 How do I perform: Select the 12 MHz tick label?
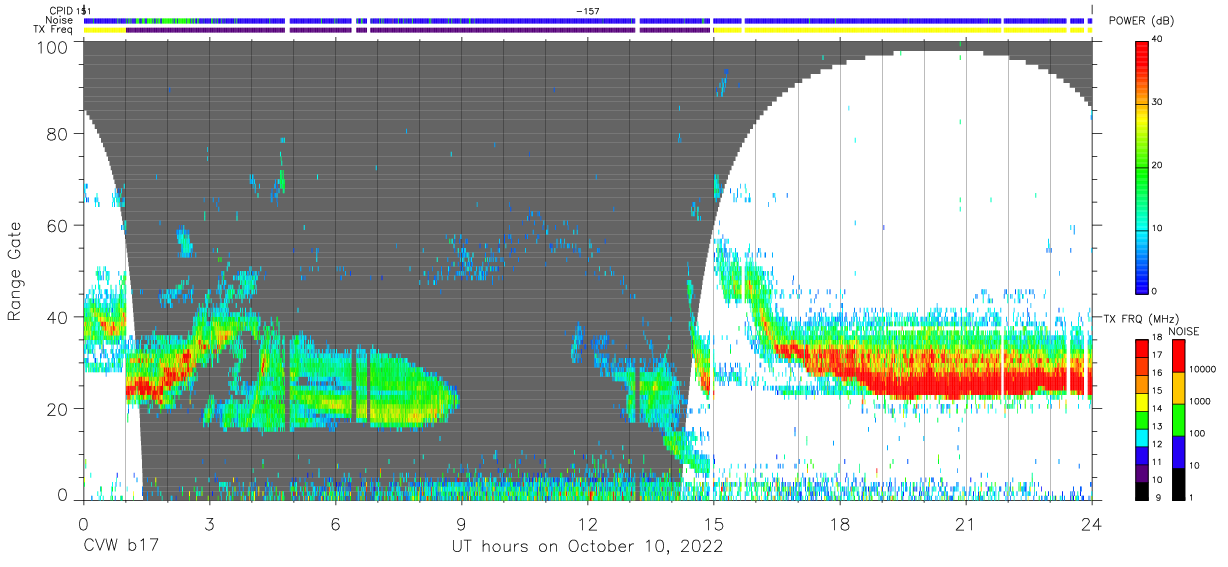[1156, 444]
